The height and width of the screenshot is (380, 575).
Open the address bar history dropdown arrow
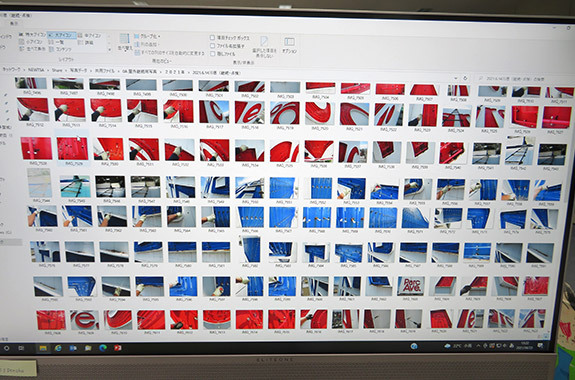tap(456, 78)
